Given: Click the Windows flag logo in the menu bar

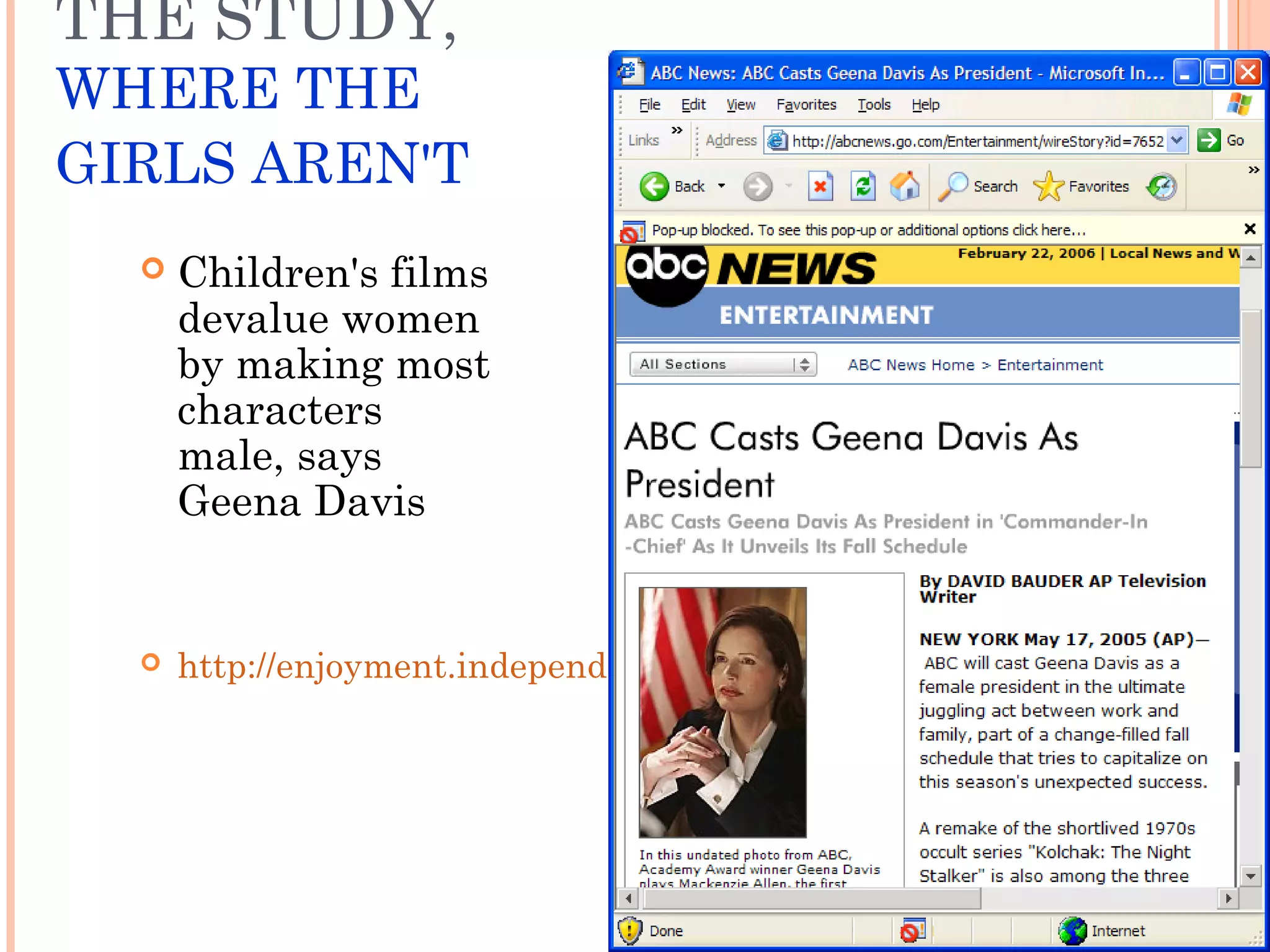Looking at the screenshot, I should [x=1239, y=104].
